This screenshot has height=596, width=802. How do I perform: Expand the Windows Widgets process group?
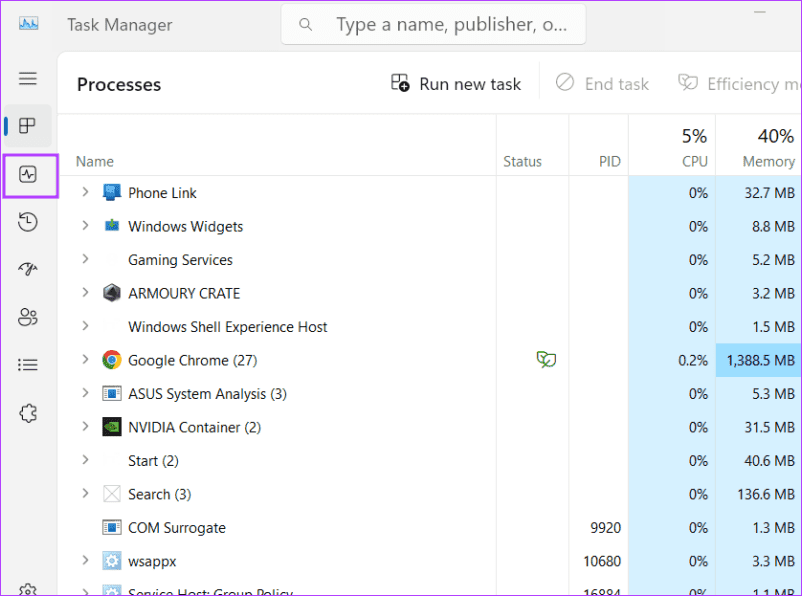click(85, 226)
